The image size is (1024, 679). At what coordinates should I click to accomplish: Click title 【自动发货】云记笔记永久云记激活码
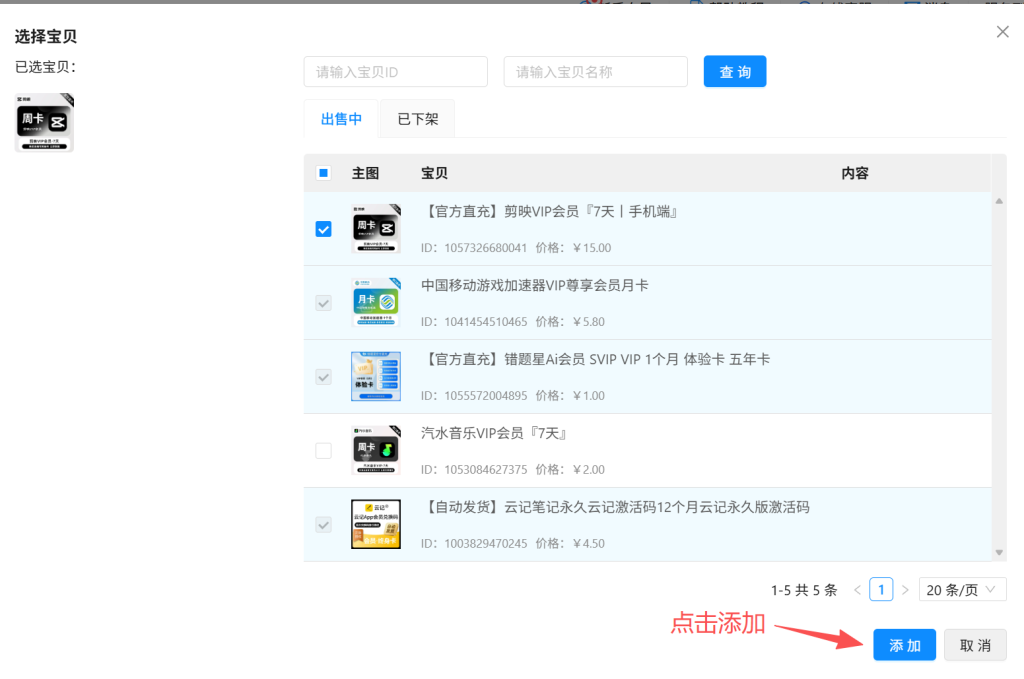tap(616, 507)
